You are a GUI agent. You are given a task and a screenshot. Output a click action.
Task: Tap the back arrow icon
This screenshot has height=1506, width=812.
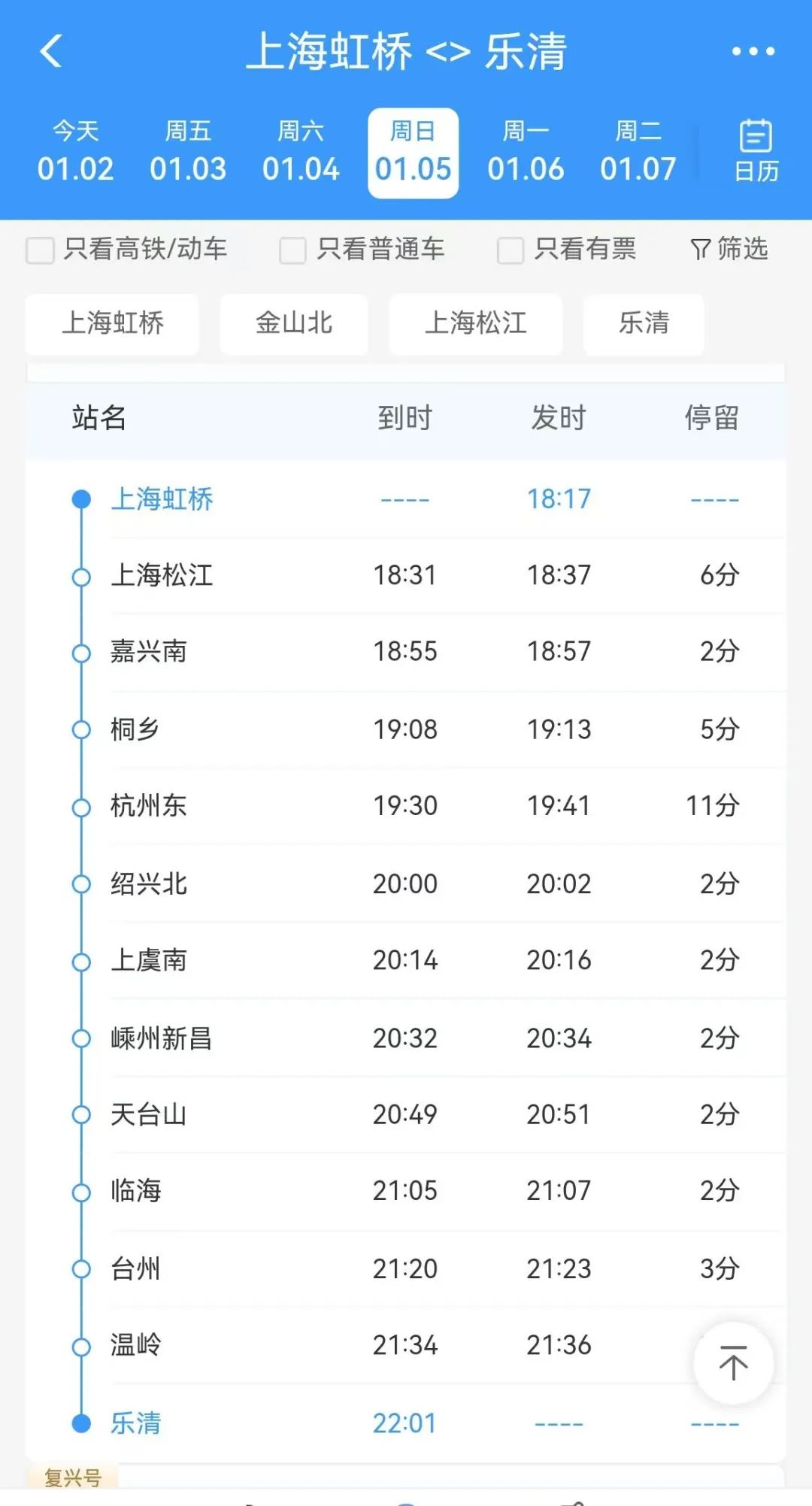[x=51, y=51]
